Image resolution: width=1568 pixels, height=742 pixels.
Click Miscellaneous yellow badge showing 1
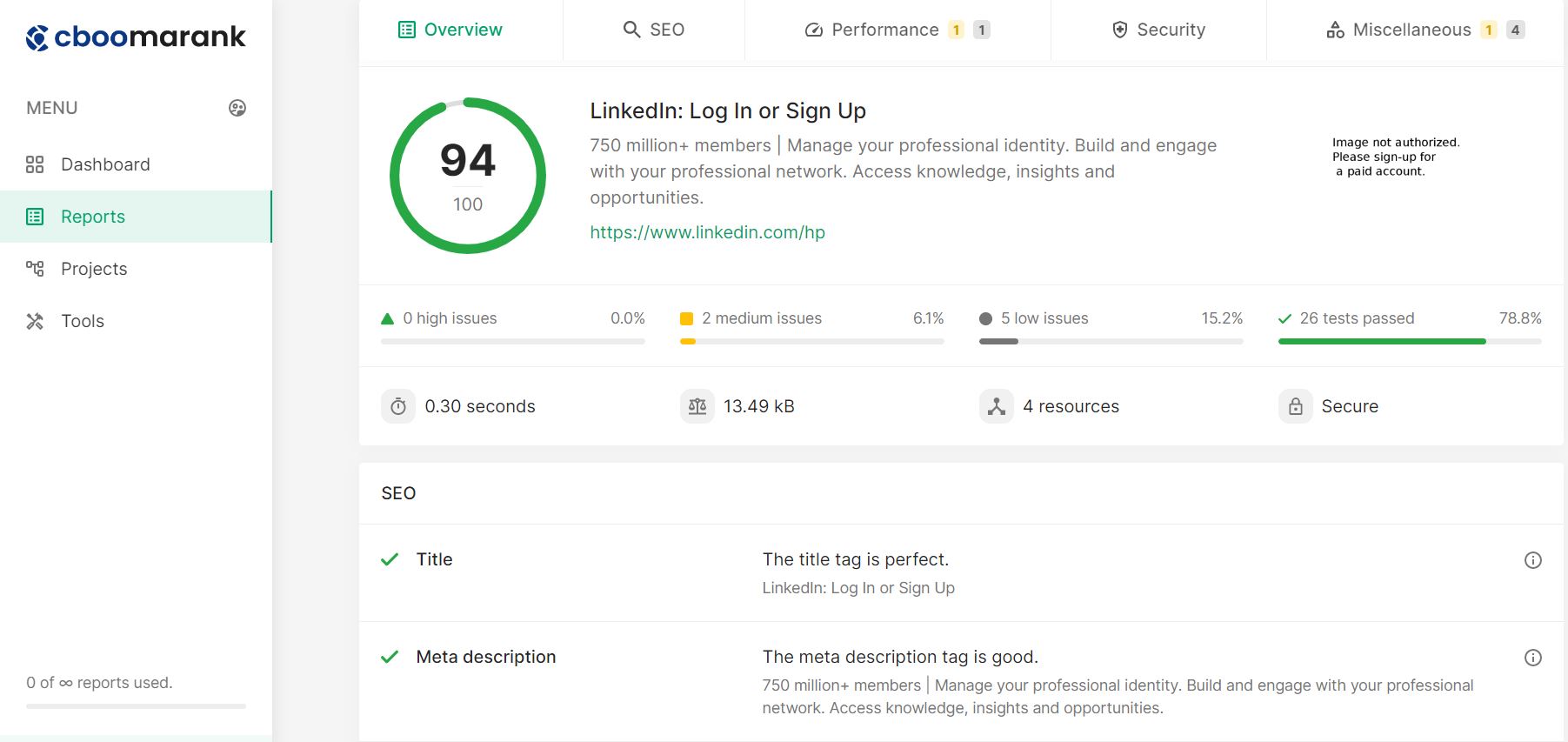(1489, 30)
